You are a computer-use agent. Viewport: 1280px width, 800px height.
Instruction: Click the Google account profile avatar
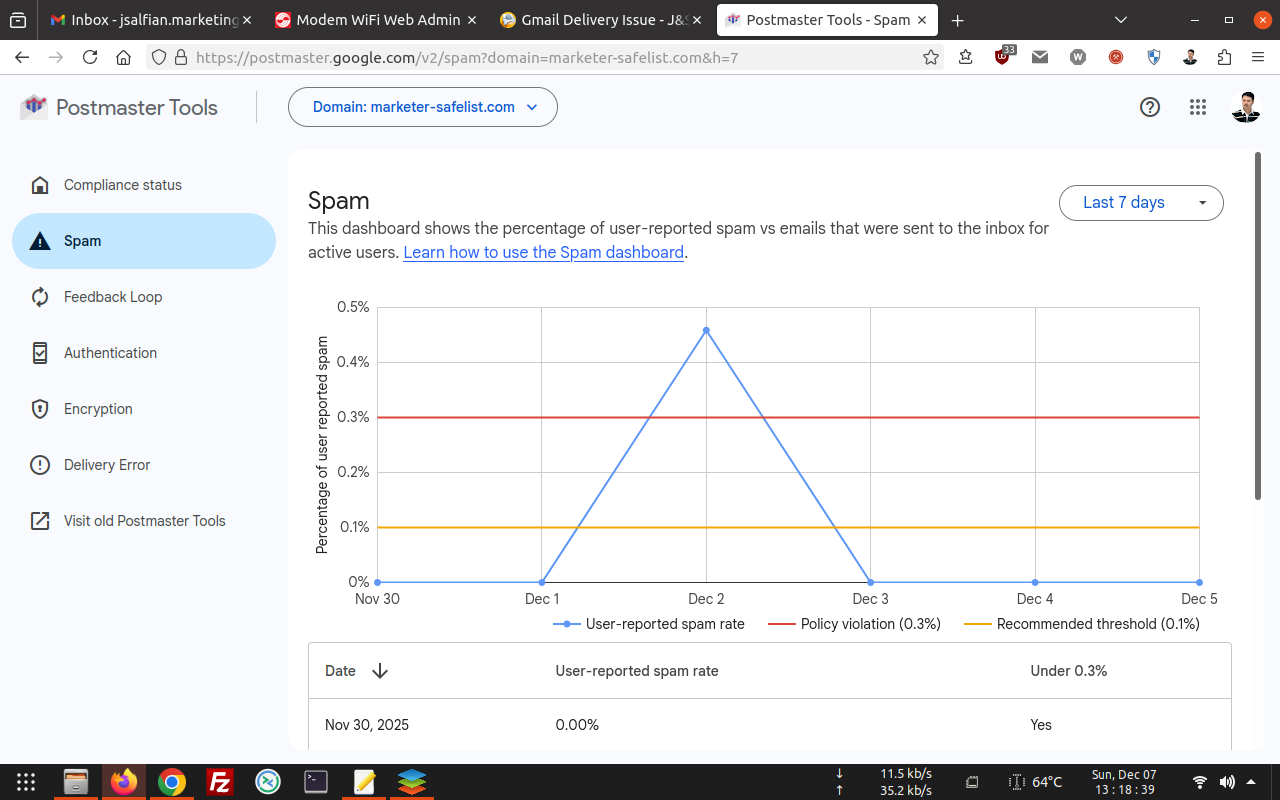[1245, 107]
